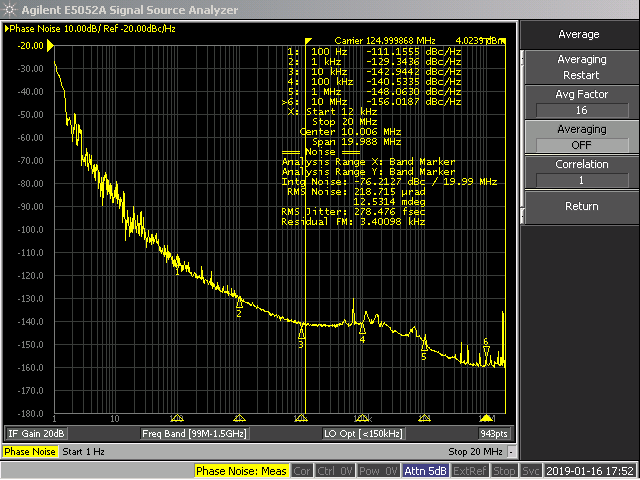Viewport: 640px width, 480px height.
Task: Click the Residual FM 3.40098 kHz readout
Action: (x=353, y=222)
